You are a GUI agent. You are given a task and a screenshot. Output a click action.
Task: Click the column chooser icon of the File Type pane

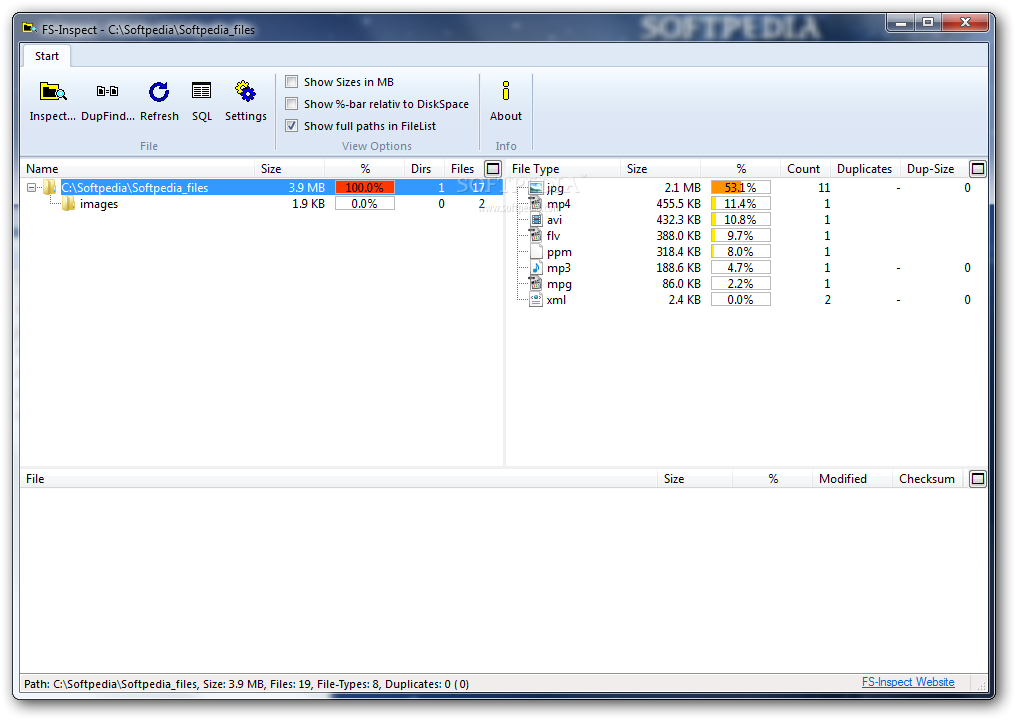coord(978,169)
